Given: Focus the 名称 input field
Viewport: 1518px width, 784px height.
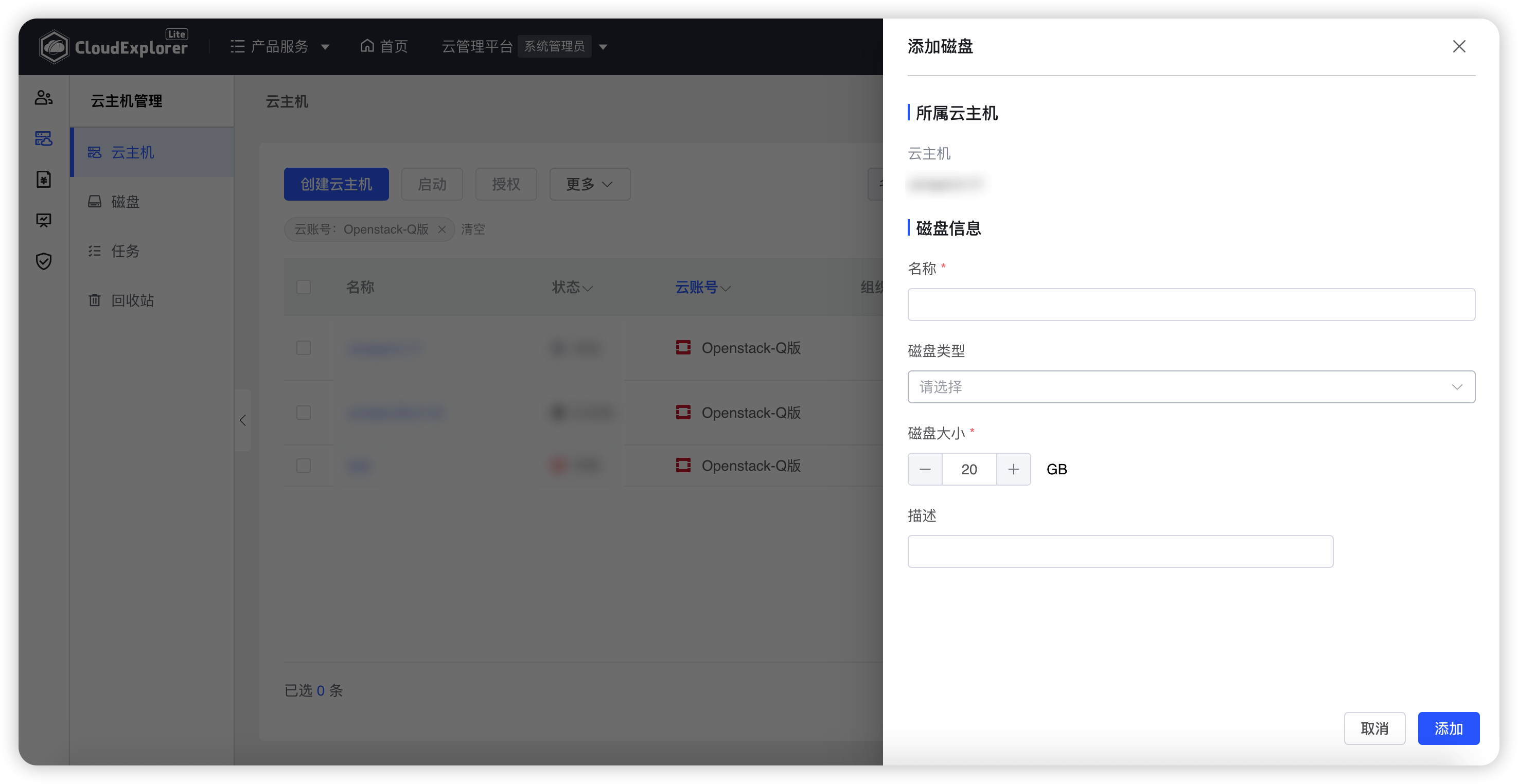Looking at the screenshot, I should coord(1191,304).
